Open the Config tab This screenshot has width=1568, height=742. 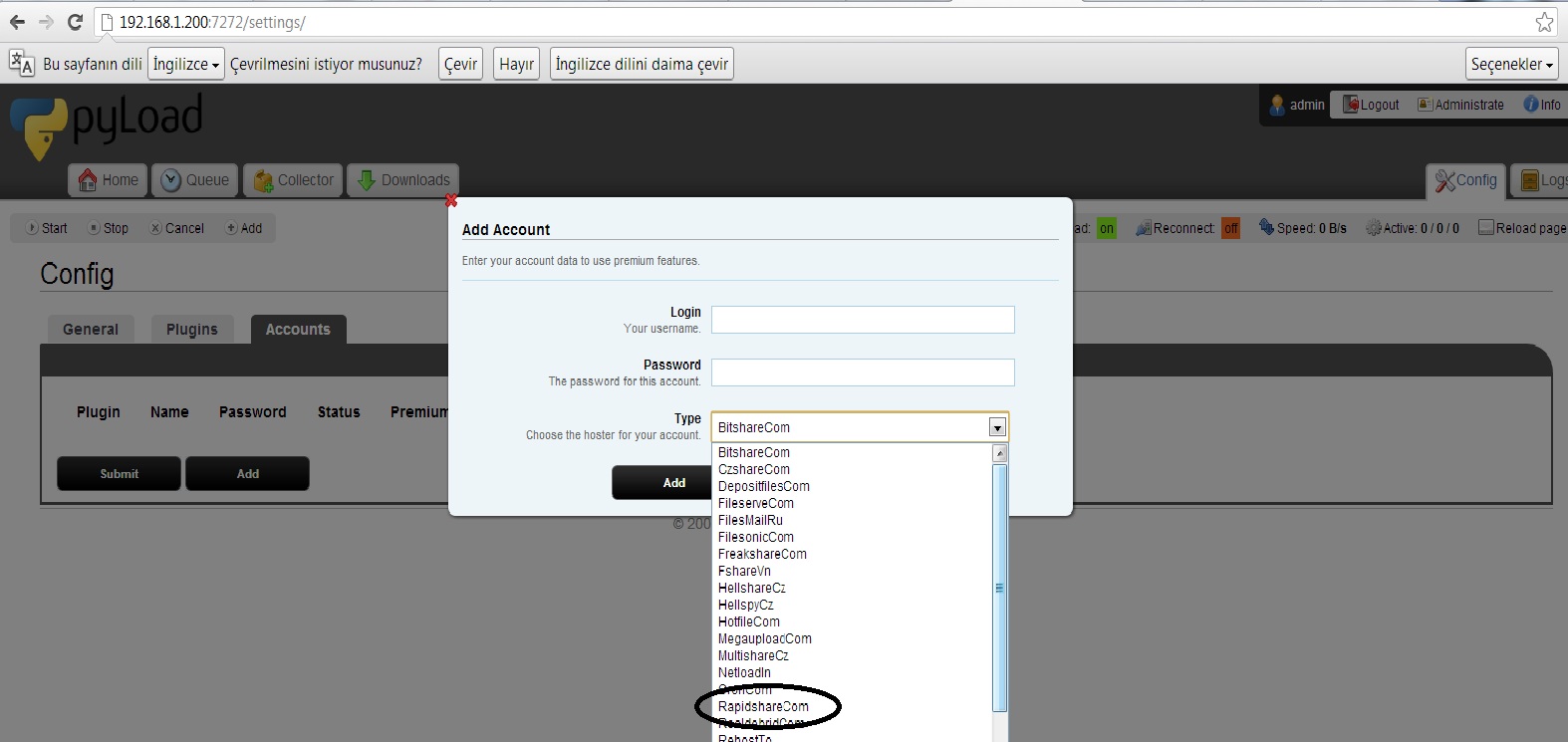1465,180
